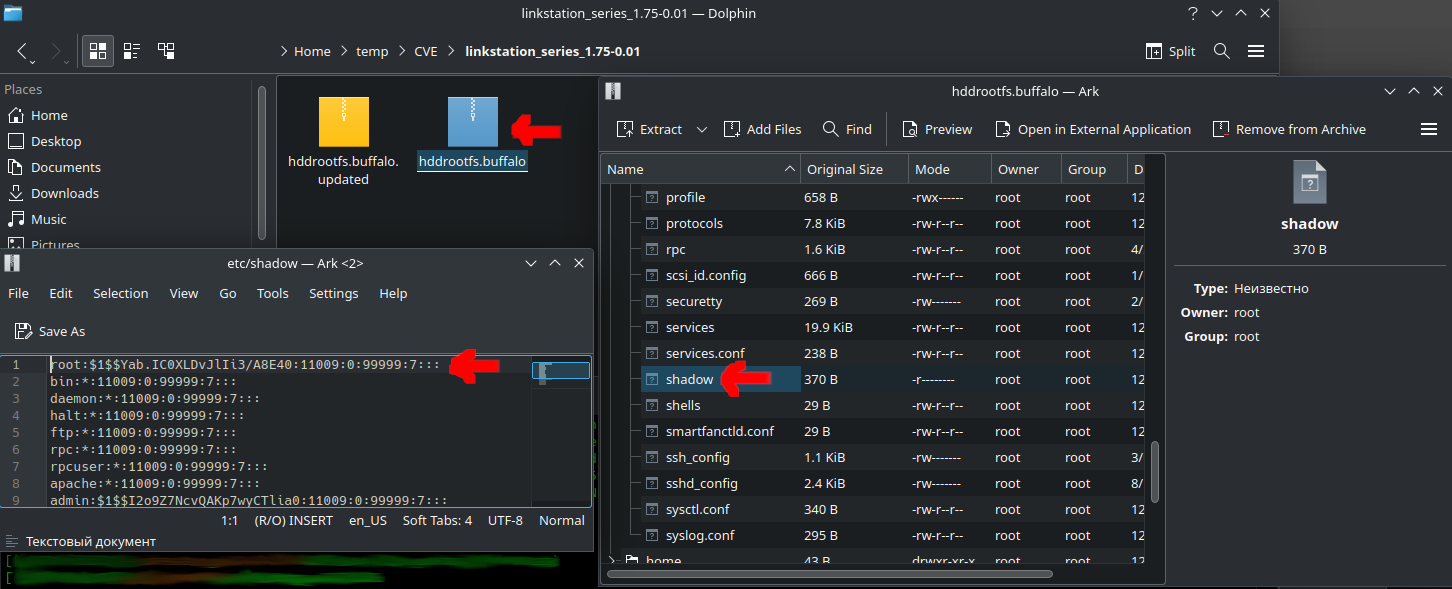Click Save As in shadow viewer
Image resolution: width=1452 pixels, height=589 pixels.
tap(50, 331)
